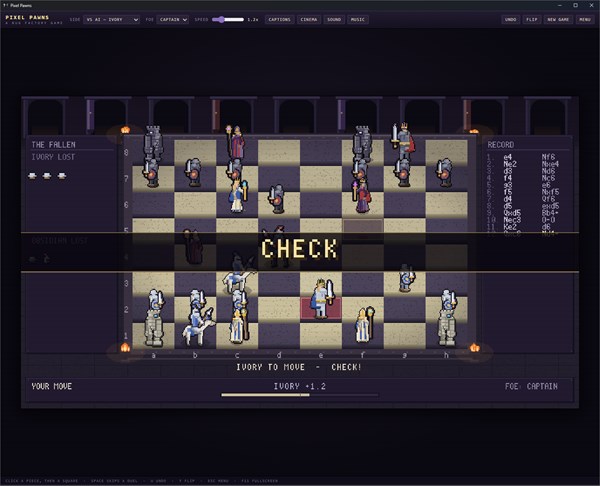The image size is (600, 486).
Task: Click the empty d2 square
Action: 279,310
